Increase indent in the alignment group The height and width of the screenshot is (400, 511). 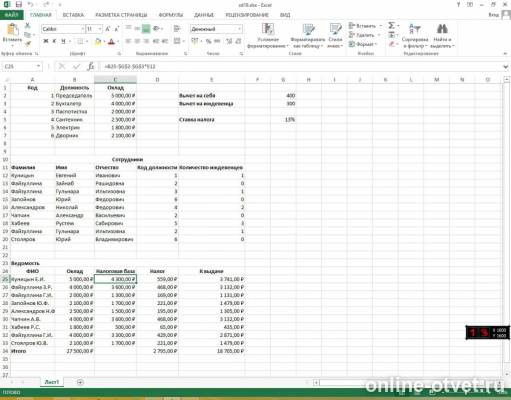pyautogui.click(x=165, y=41)
